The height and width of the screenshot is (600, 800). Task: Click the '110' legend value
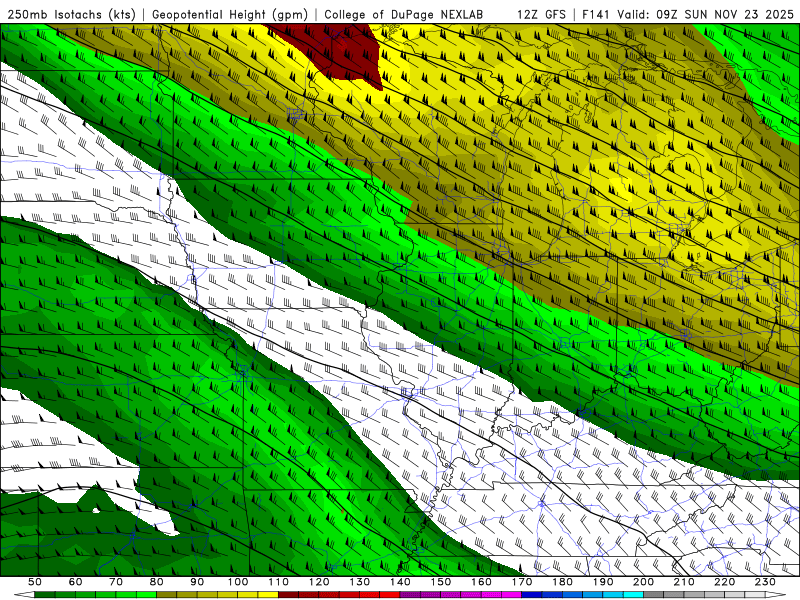278,582
